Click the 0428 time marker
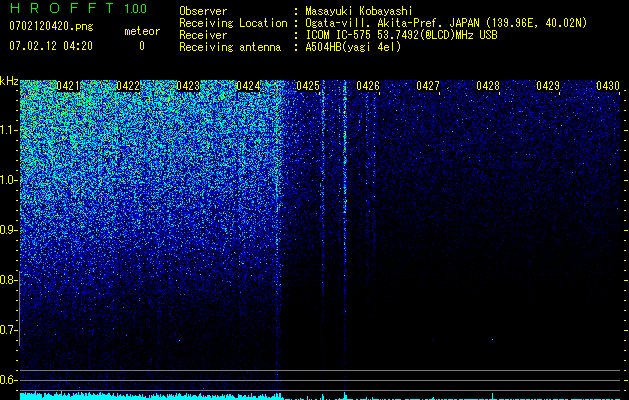629x400 pixels. [x=488, y=86]
